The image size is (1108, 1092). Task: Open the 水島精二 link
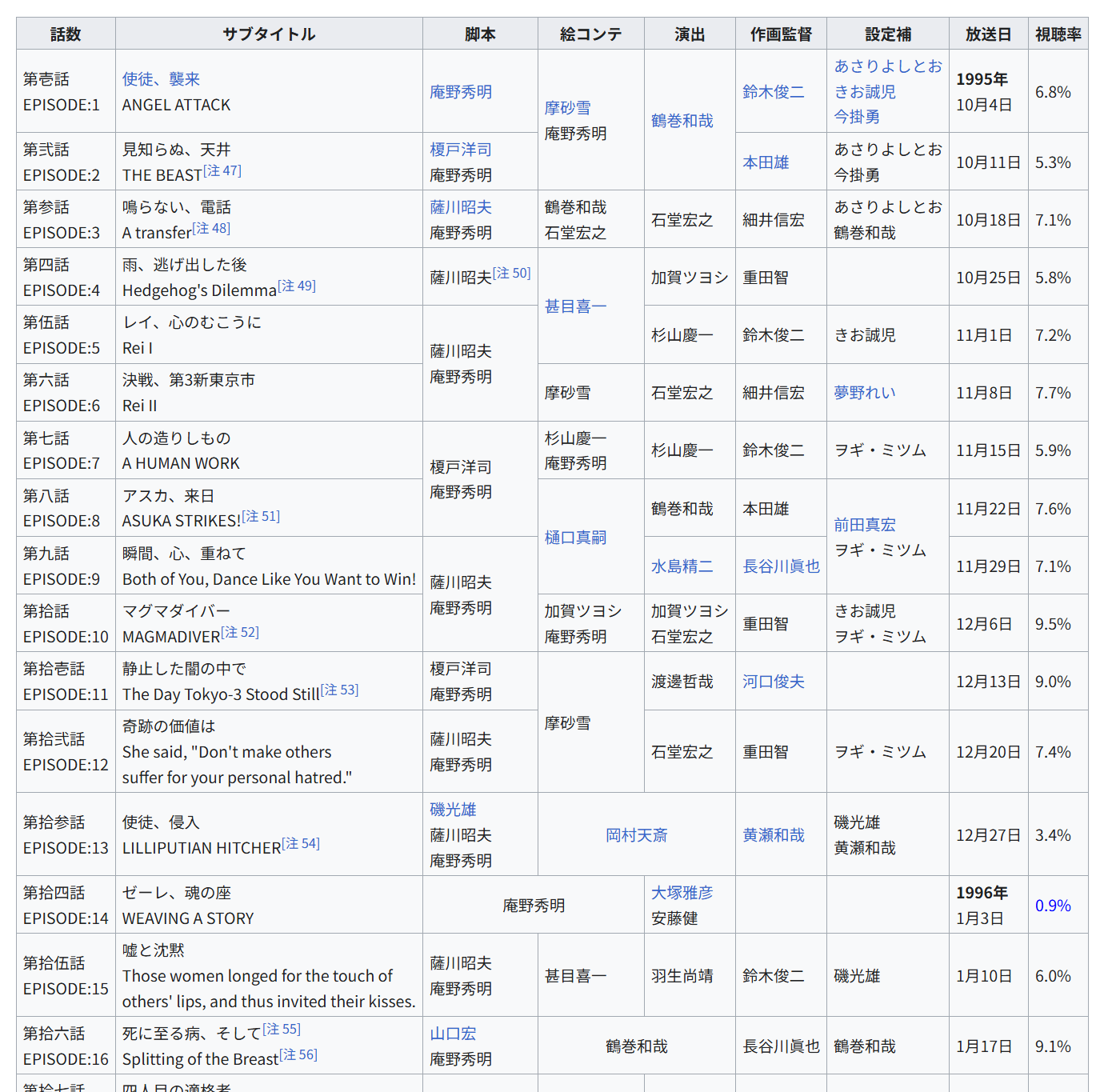pyautogui.click(x=682, y=566)
